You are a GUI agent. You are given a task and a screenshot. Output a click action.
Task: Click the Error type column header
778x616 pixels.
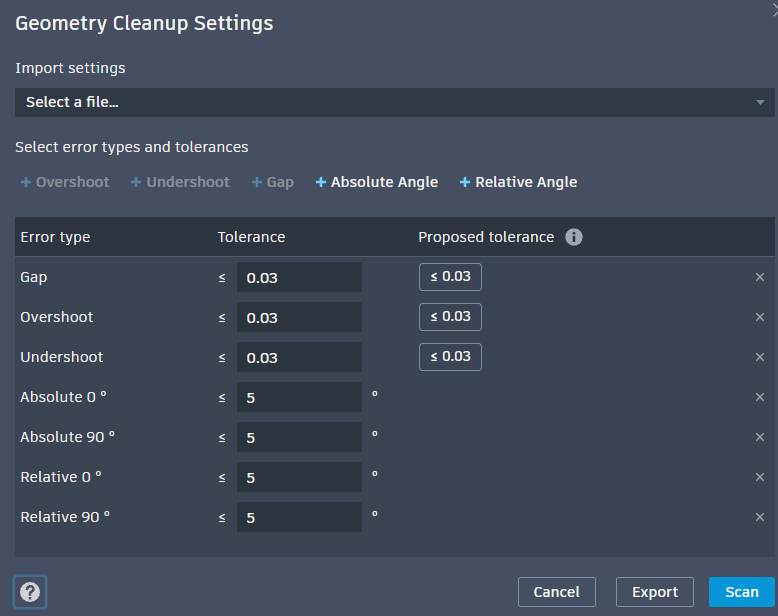tap(55, 237)
